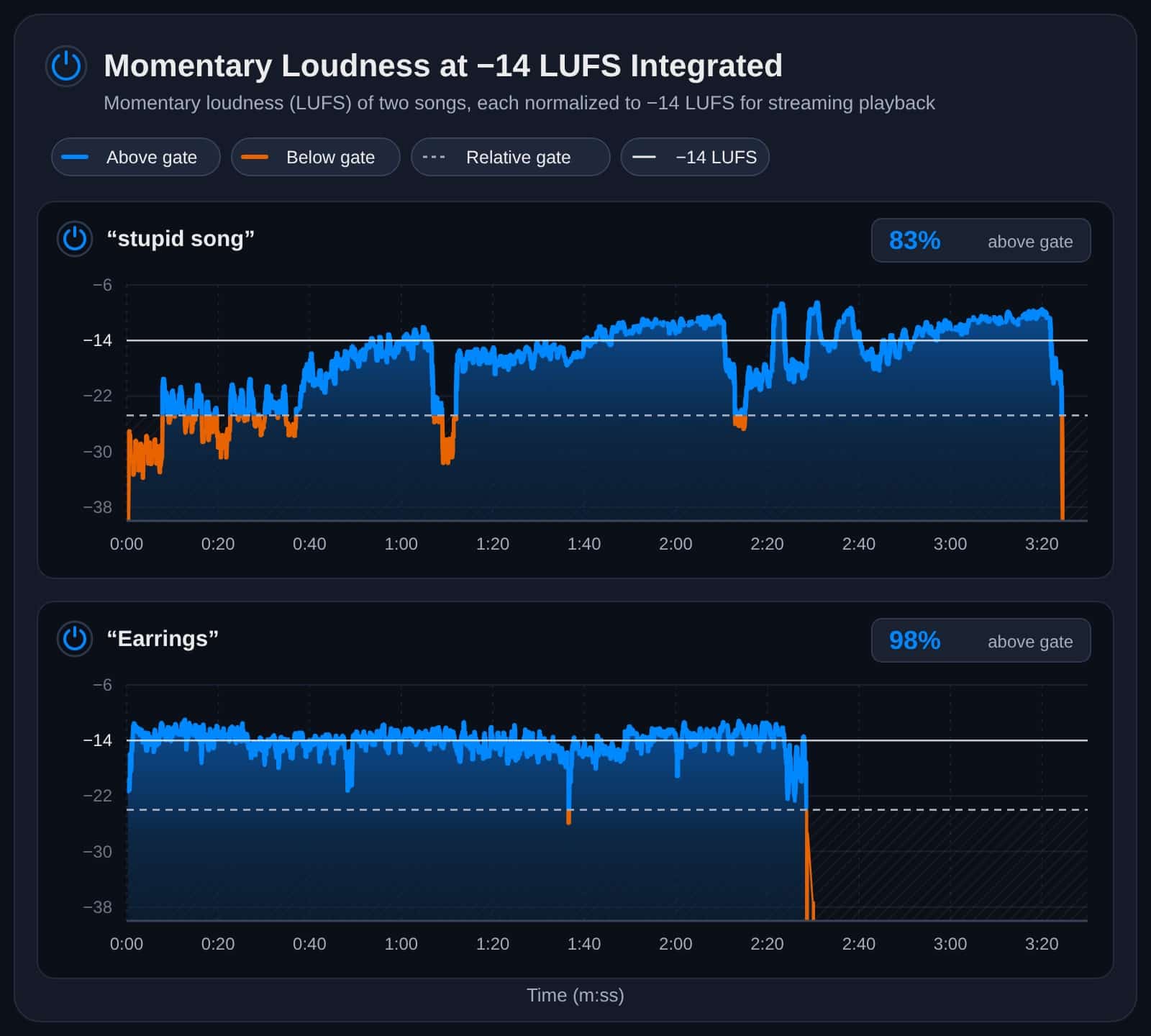Toggle the Above gate legend pill
The image size is (1151, 1036).
[136, 157]
